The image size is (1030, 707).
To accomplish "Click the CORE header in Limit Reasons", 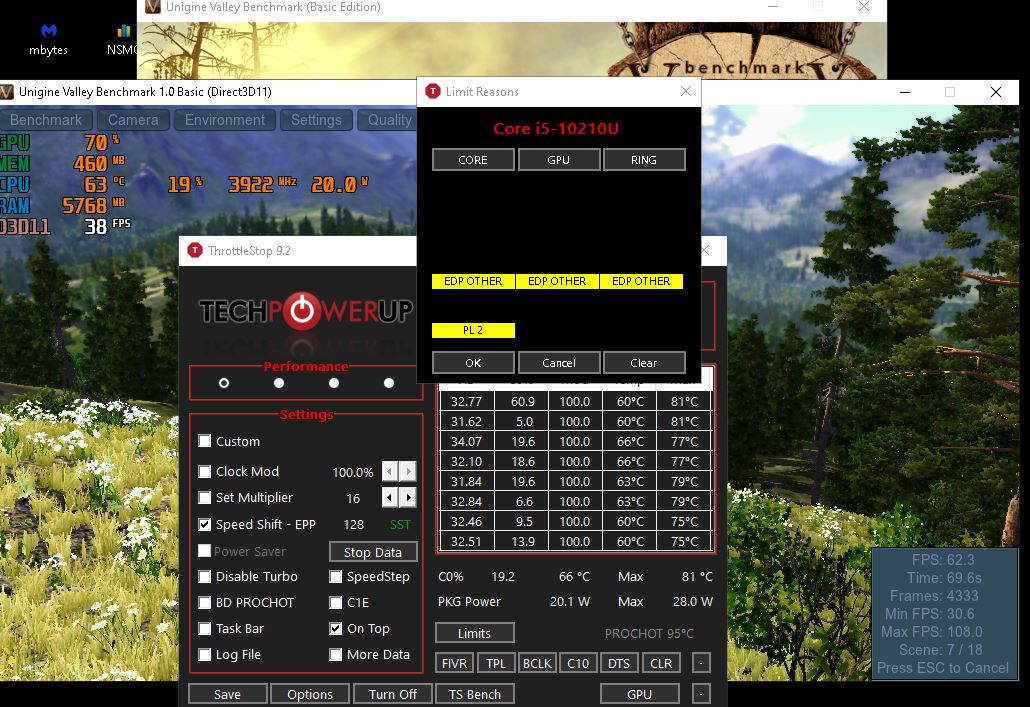I will [473, 160].
